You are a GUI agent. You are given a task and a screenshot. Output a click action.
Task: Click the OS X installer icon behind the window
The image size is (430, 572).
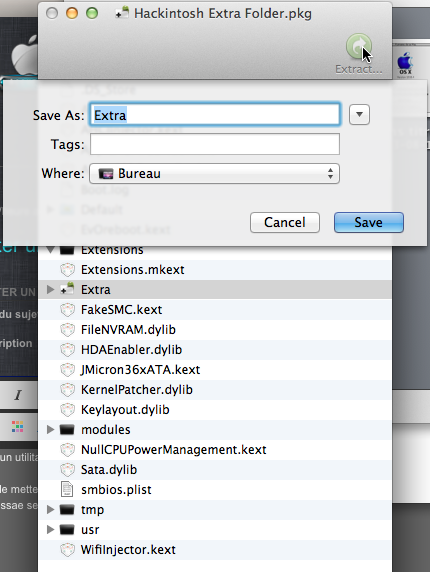(x=405, y=63)
